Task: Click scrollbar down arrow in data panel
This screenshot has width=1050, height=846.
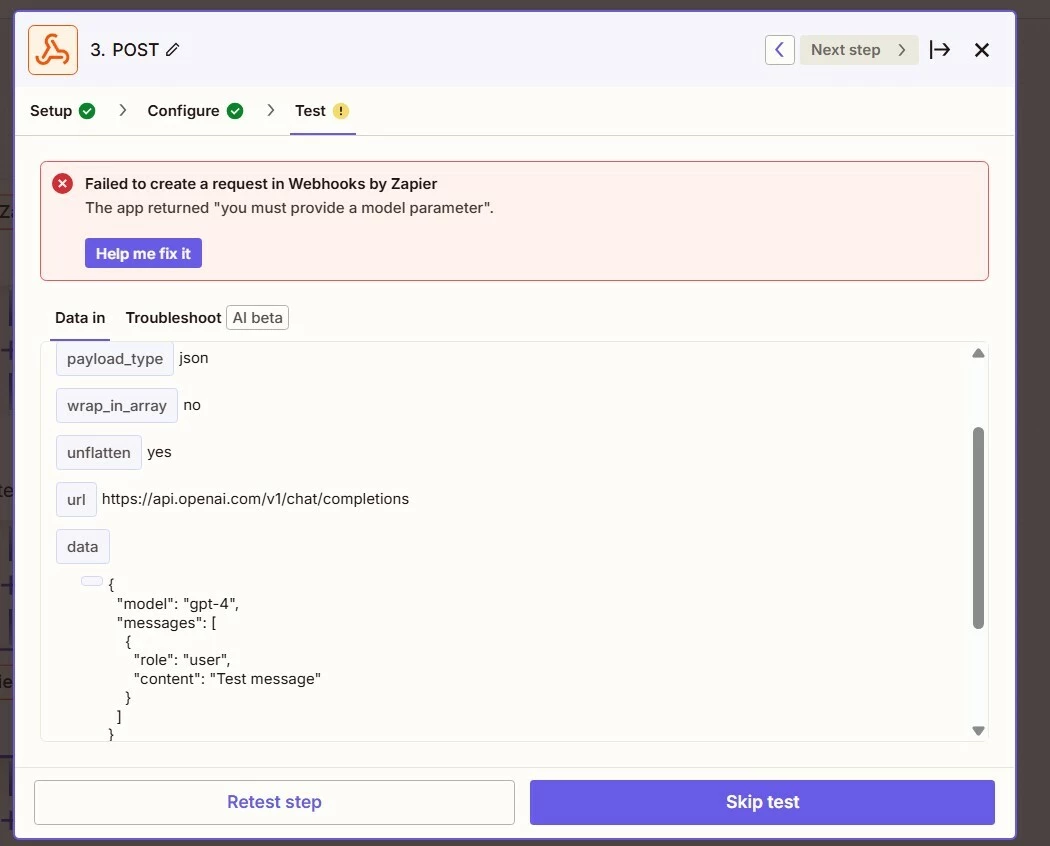Action: 978,731
